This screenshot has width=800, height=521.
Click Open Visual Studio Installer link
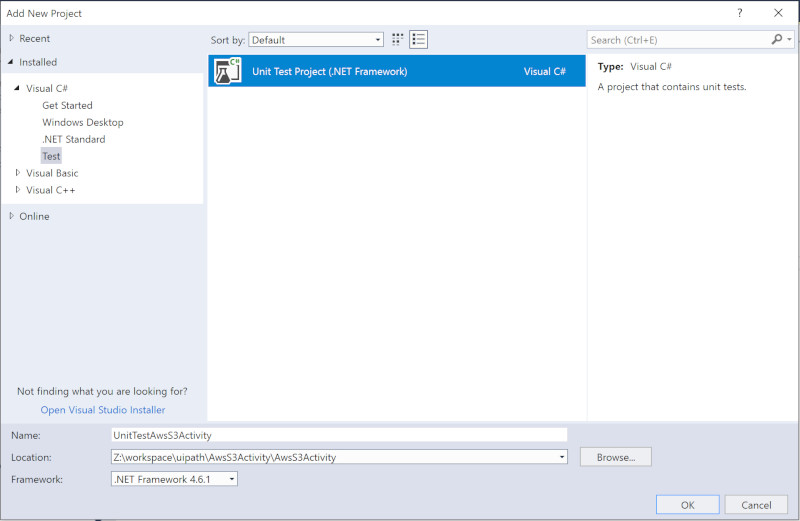[x=103, y=410]
